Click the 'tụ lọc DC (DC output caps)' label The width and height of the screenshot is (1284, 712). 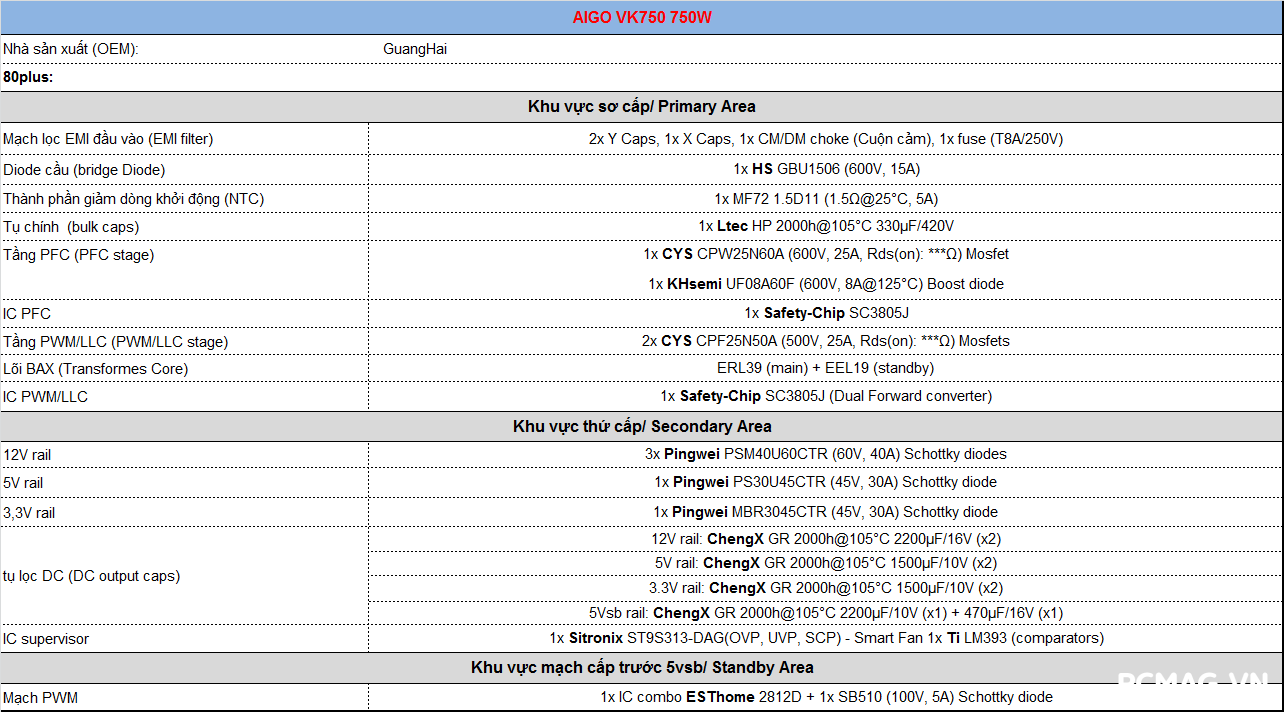pyautogui.click(x=91, y=576)
